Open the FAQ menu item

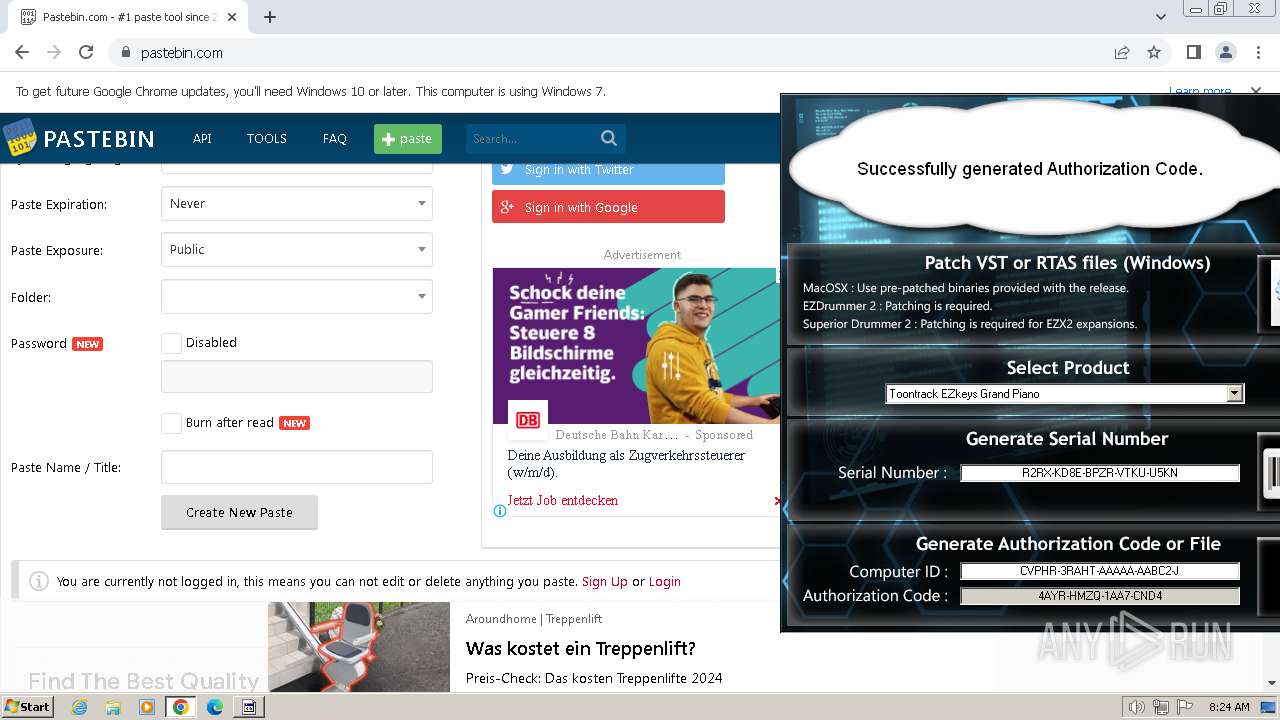pos(335,138)
